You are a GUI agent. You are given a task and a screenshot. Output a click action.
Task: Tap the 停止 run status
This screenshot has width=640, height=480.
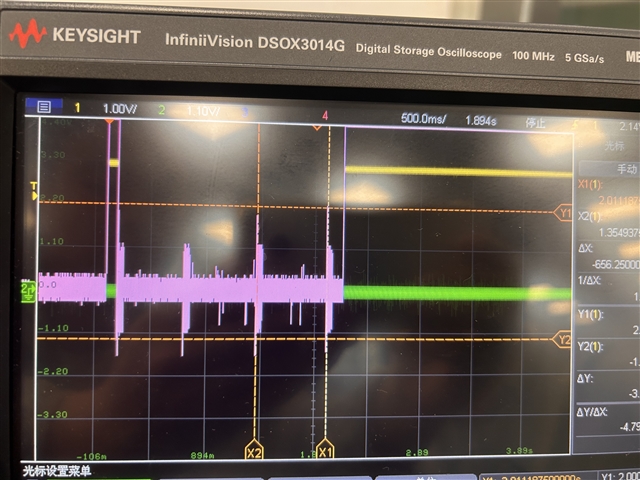535,122
